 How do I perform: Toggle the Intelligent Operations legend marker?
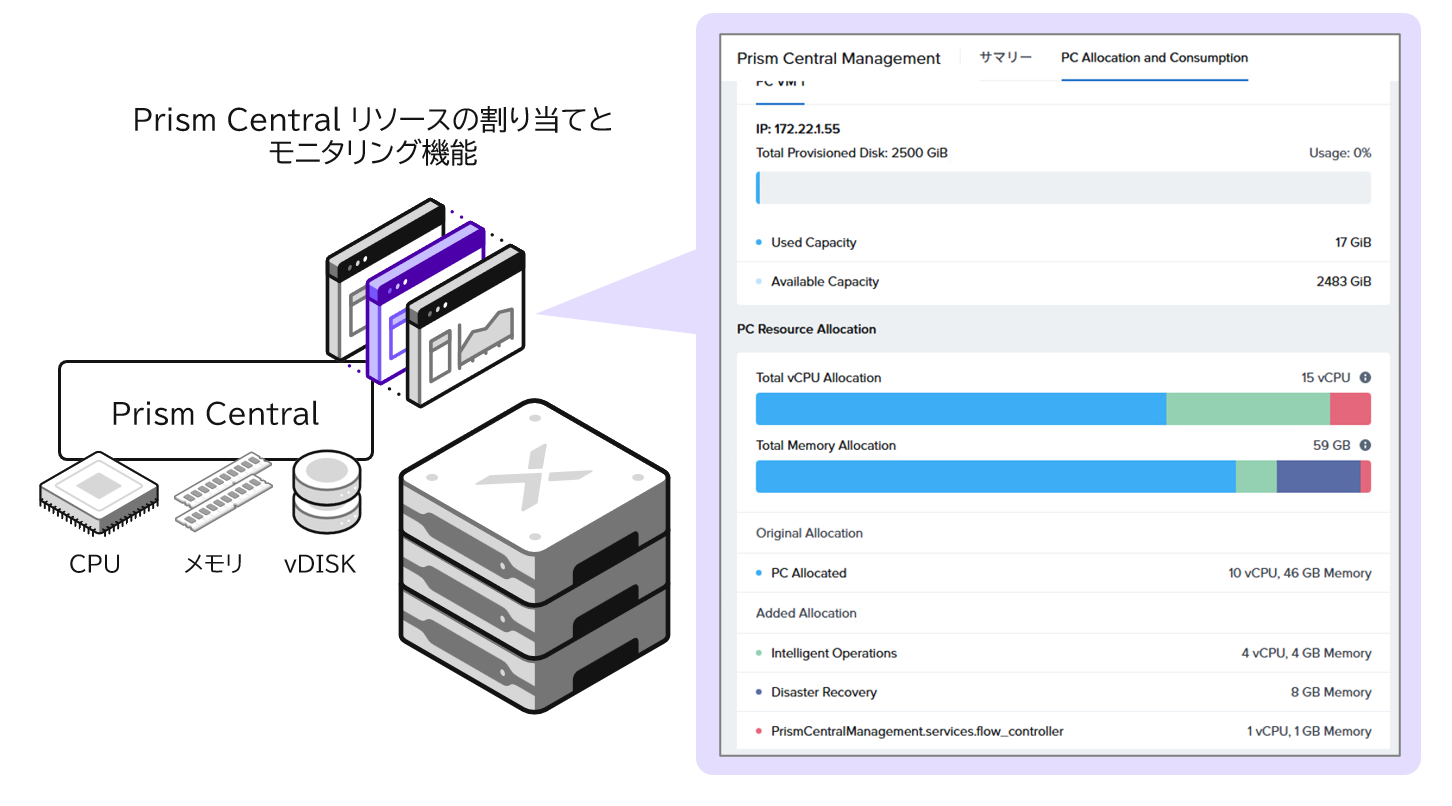760,653
